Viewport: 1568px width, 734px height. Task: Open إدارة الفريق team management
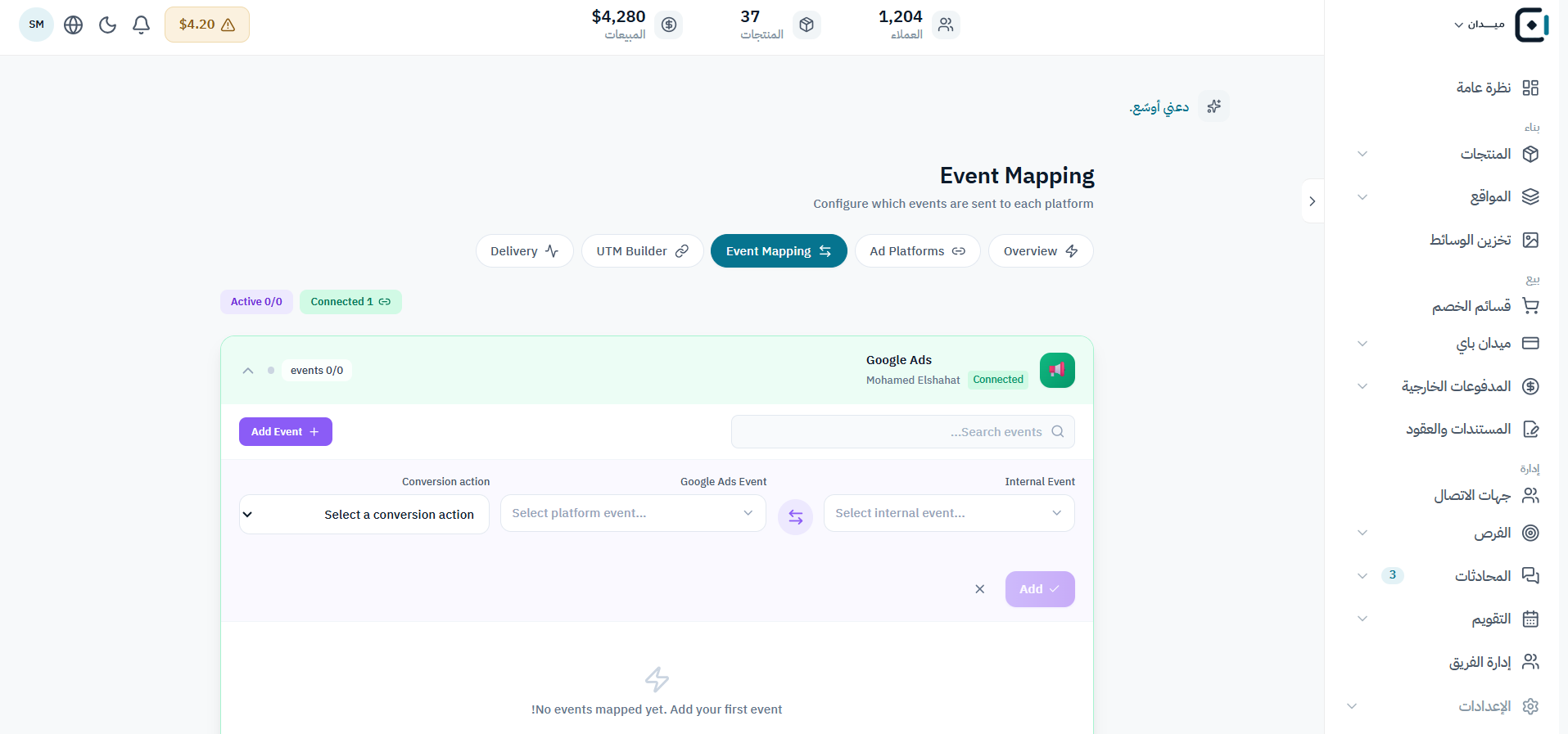(1494, 661)
